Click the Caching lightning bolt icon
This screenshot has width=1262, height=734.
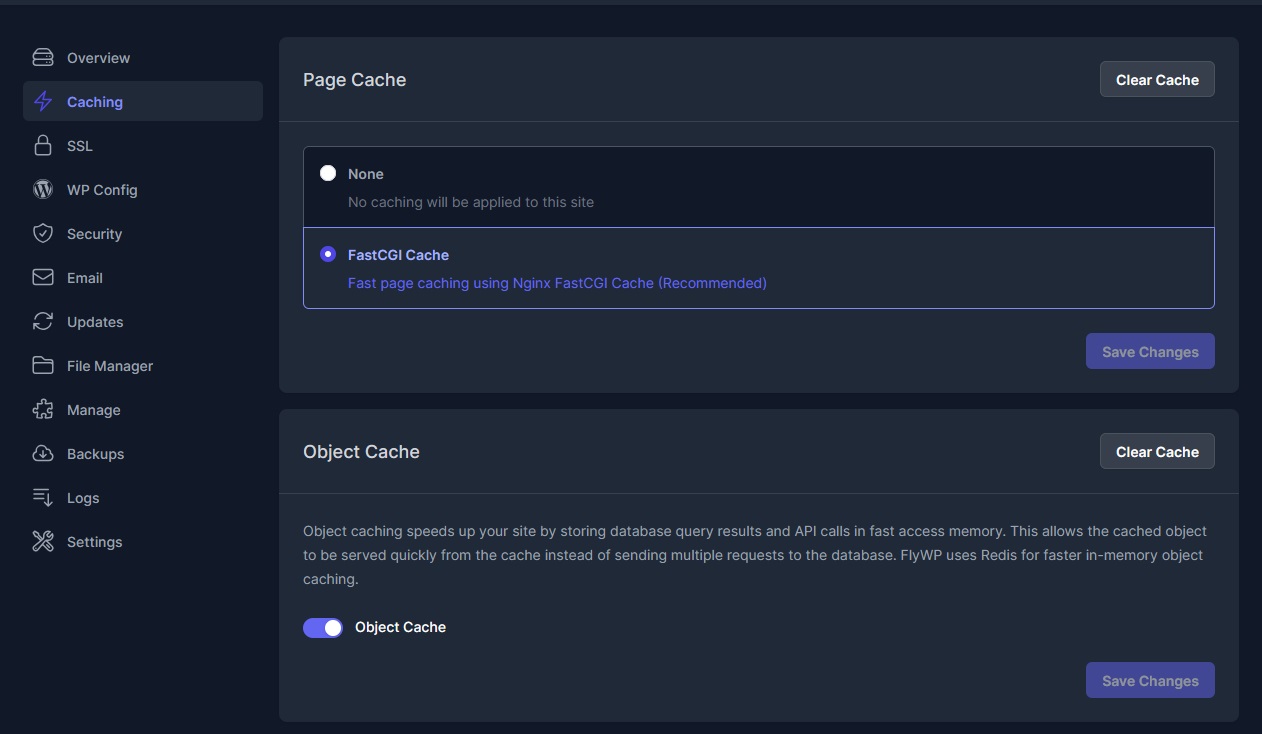tap(43, 102)
